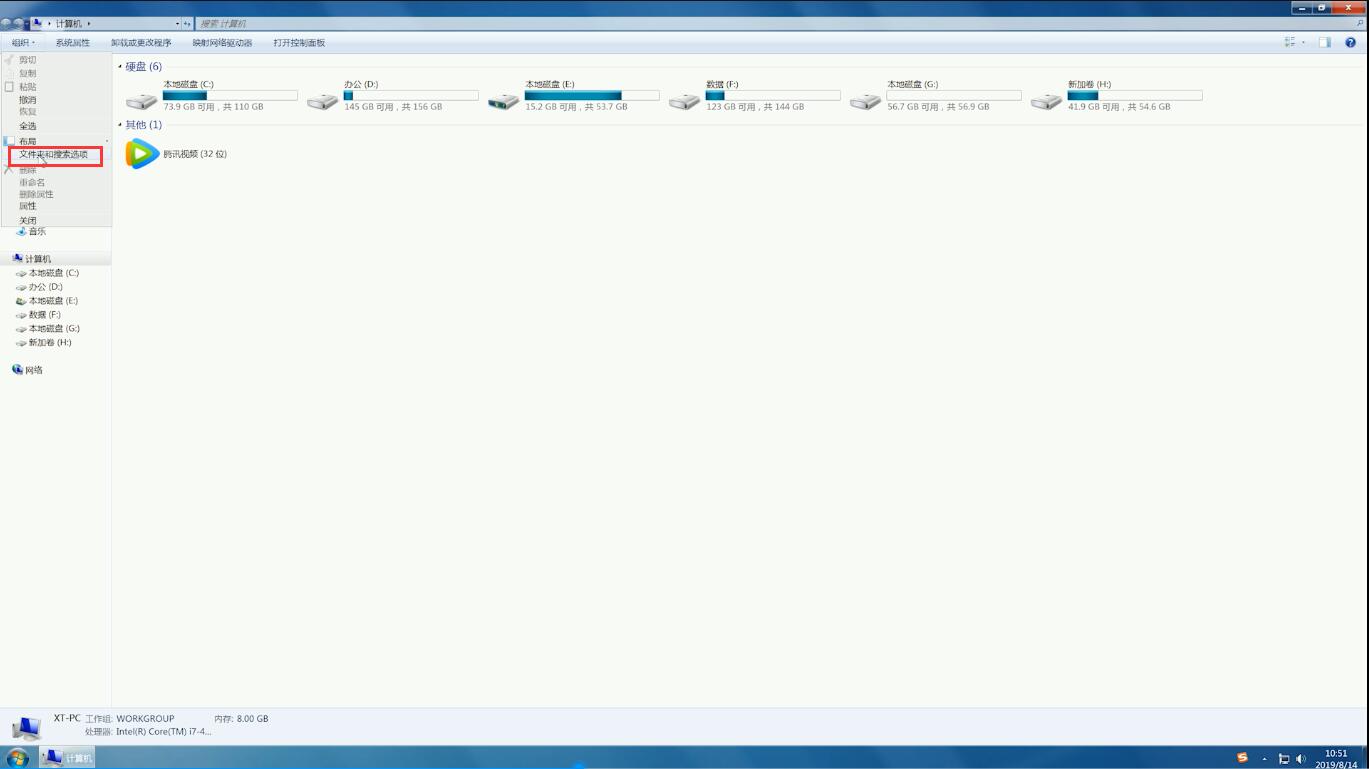
Task: Click the 145 GB 可用 text under D:
Action: coord(393,107)
